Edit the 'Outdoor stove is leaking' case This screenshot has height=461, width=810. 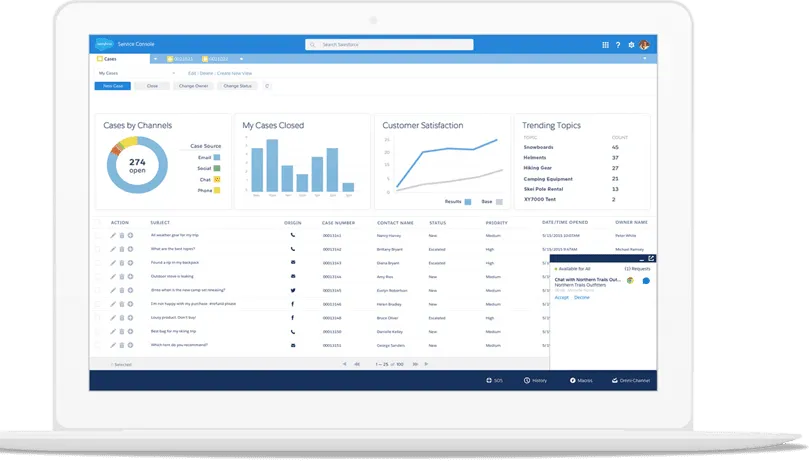tap(113, 276)
